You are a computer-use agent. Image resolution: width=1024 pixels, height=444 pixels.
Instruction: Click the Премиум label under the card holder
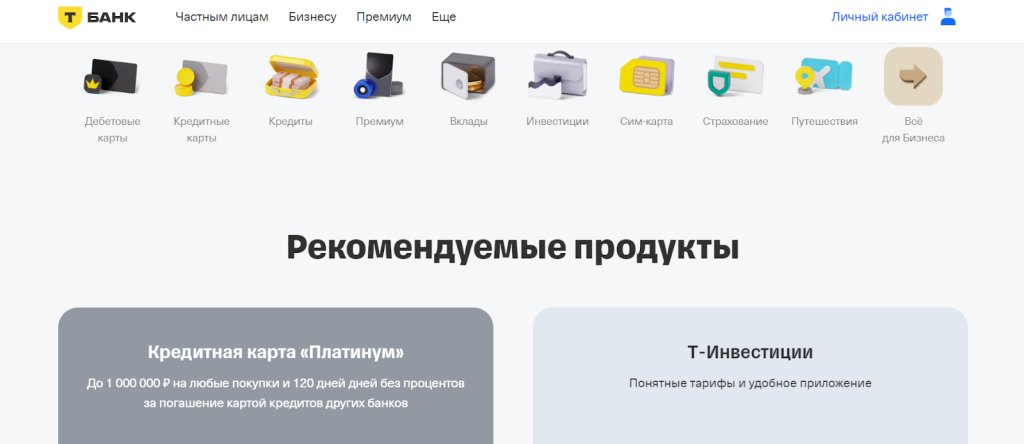(x=379, y=121)
